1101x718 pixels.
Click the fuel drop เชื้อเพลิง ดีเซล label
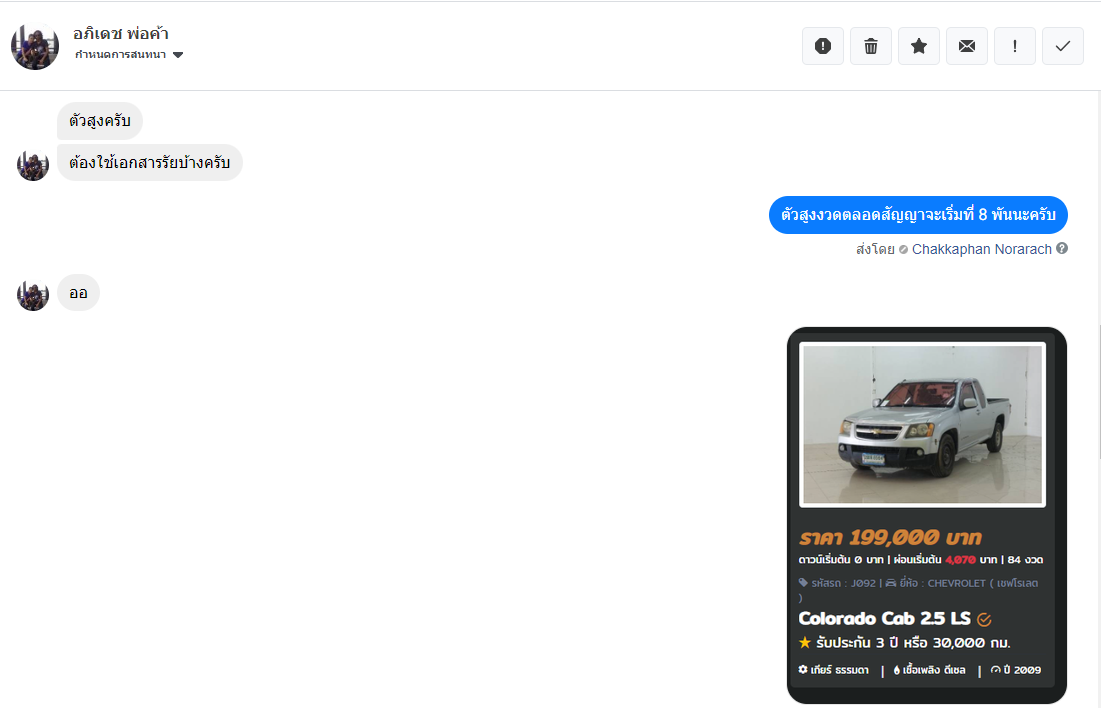tap(930, 670)
